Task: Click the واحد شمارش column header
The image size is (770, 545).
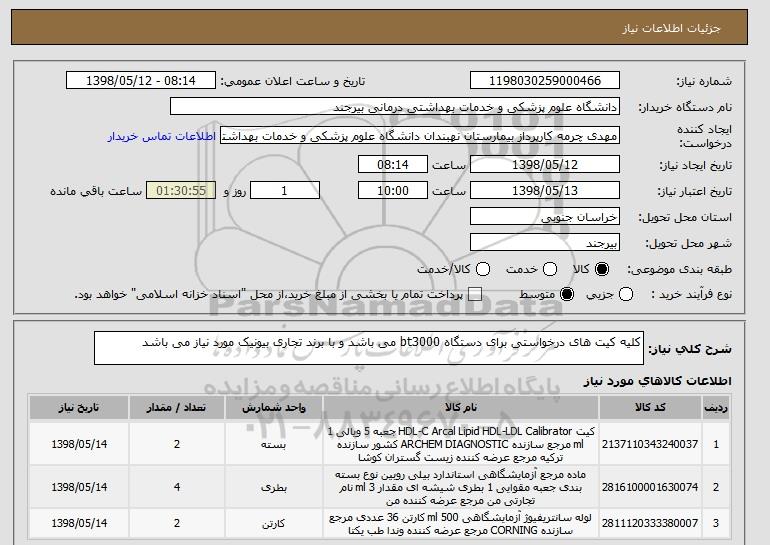Action: [x=274, y=408]
